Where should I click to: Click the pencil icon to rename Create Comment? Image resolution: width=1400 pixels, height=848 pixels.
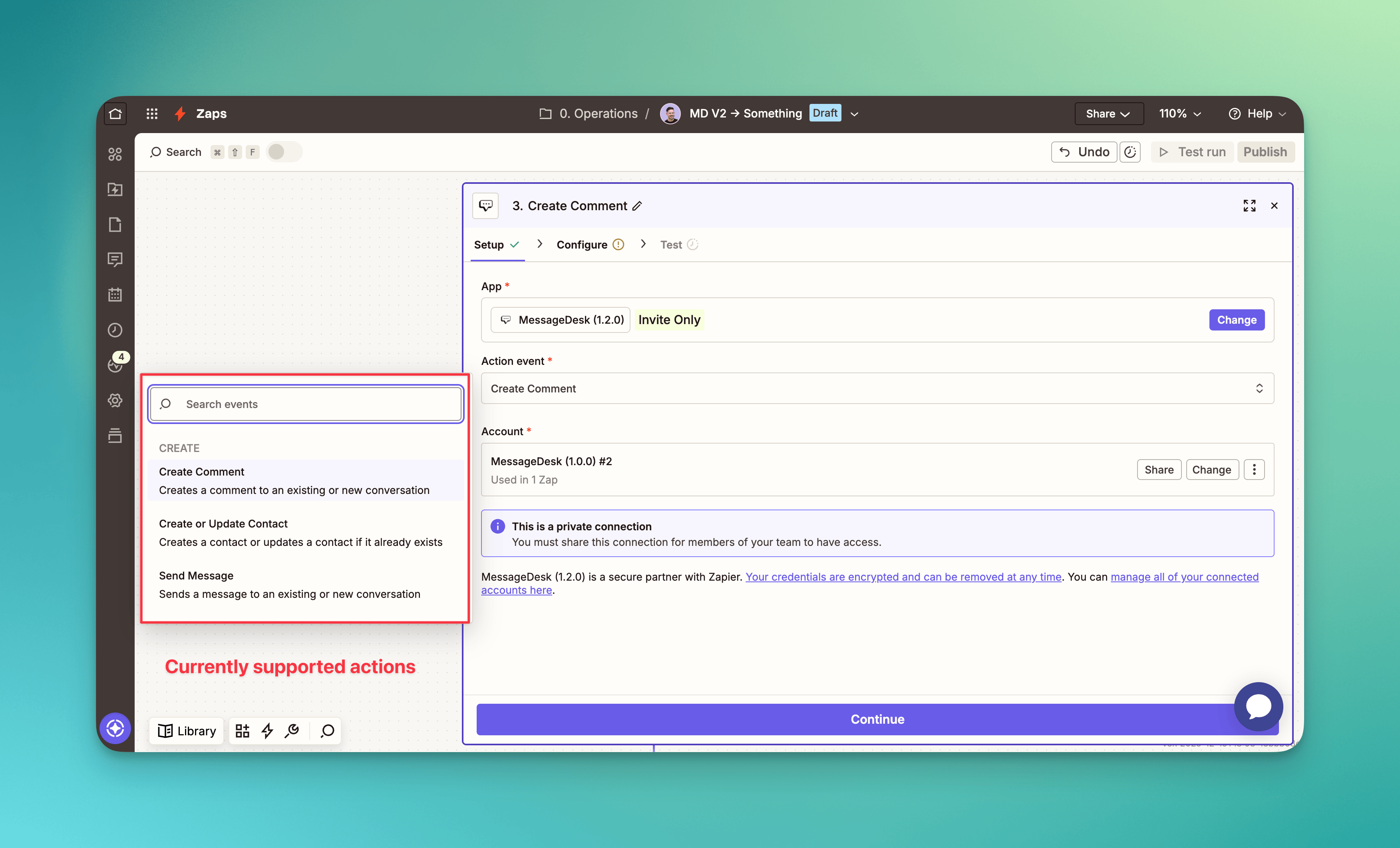(x=638, y=206)
